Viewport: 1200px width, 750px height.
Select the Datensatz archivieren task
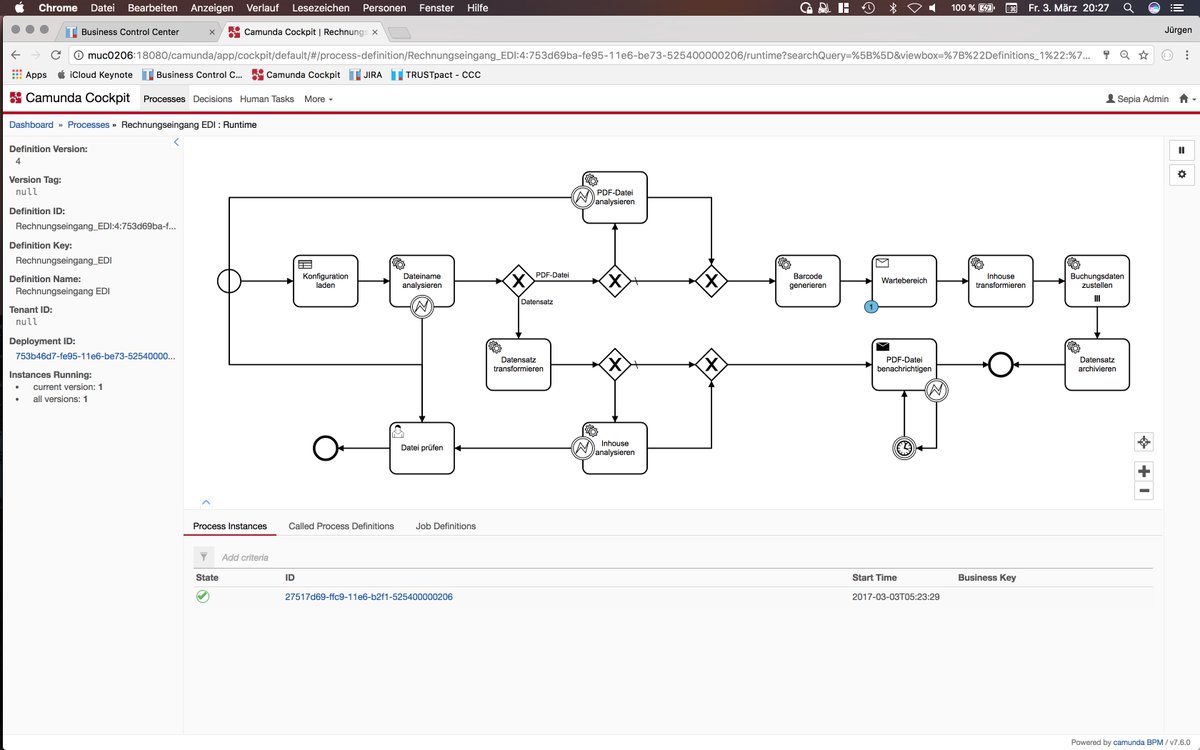[1097, 364]
